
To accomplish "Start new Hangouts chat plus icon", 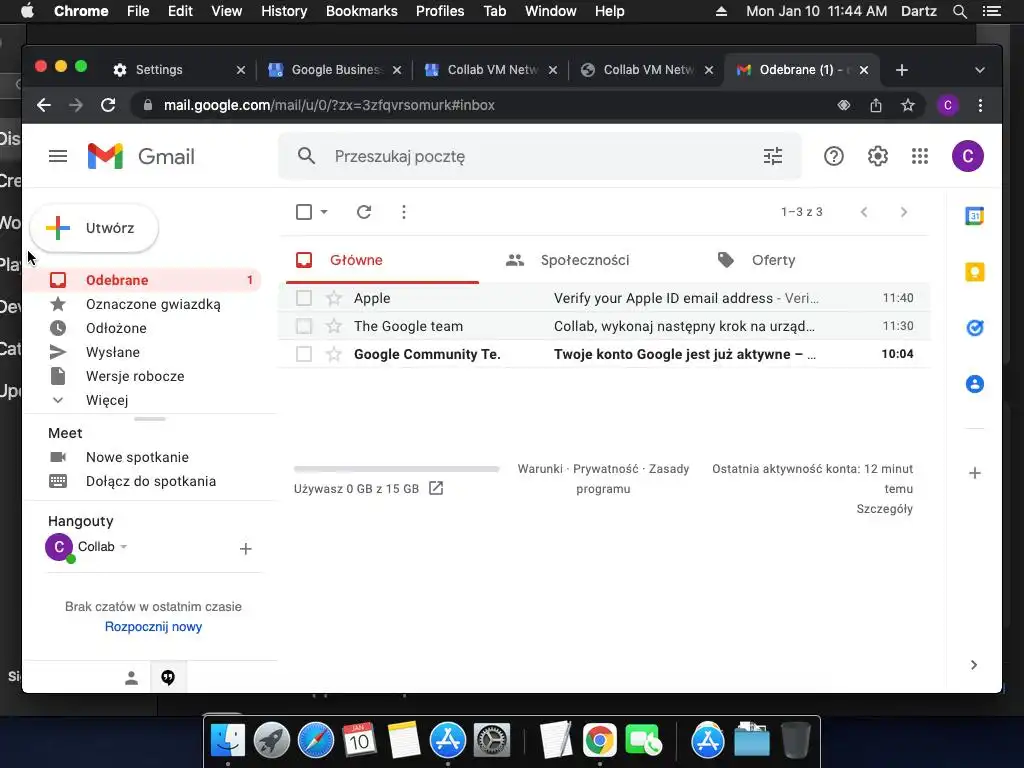I will pos(246,549).
